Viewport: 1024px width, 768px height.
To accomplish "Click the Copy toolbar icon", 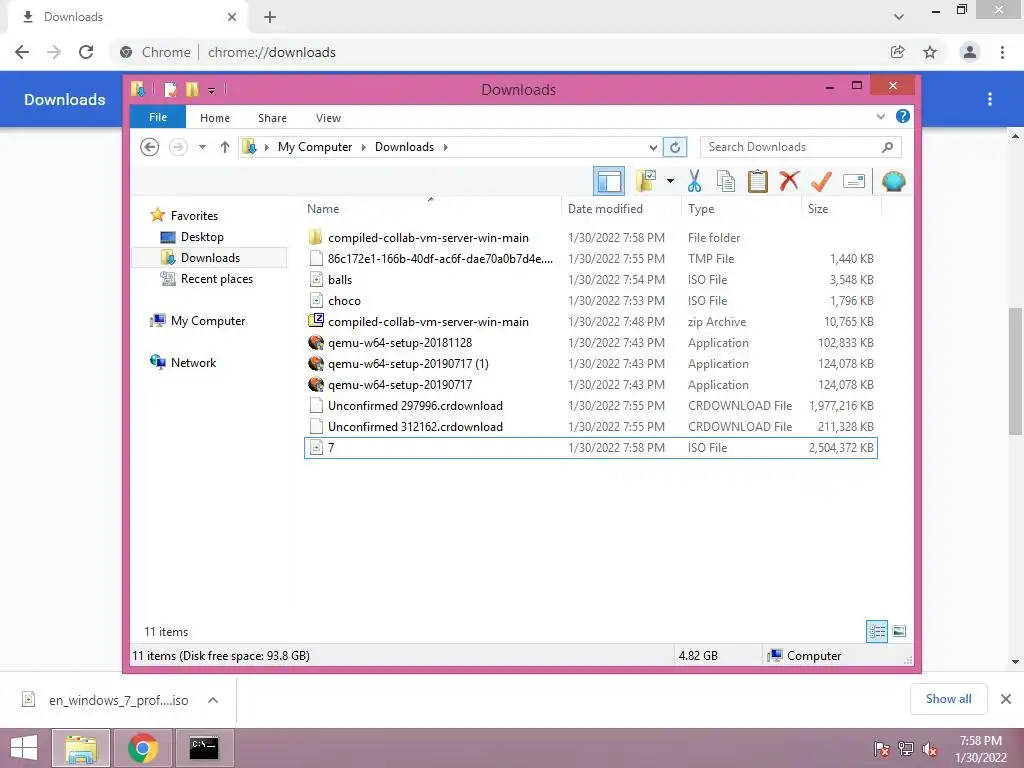I will click(x=726, y=181).
